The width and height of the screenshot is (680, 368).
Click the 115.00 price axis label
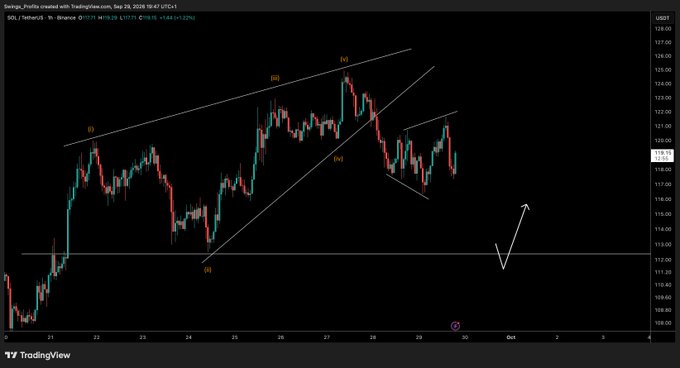663,214
